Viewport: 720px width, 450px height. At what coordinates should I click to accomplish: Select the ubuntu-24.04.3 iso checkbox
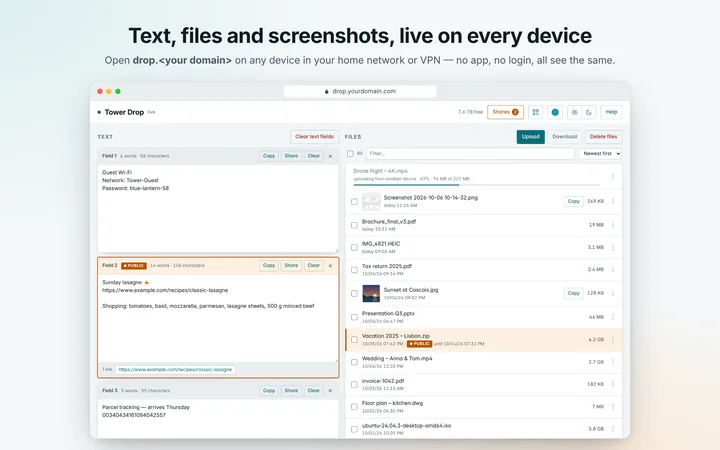(x=354, y=429)
